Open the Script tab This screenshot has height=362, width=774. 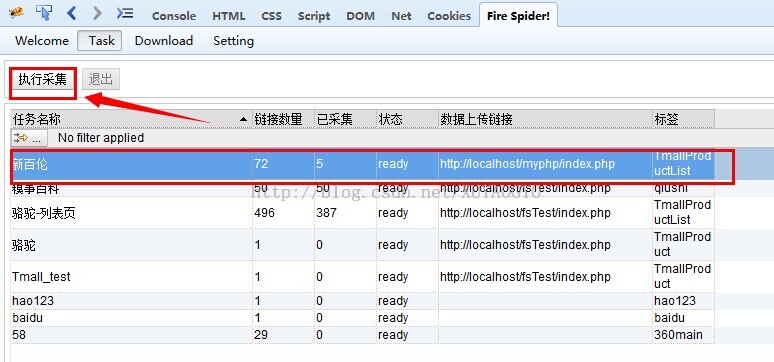pos(314,16)
